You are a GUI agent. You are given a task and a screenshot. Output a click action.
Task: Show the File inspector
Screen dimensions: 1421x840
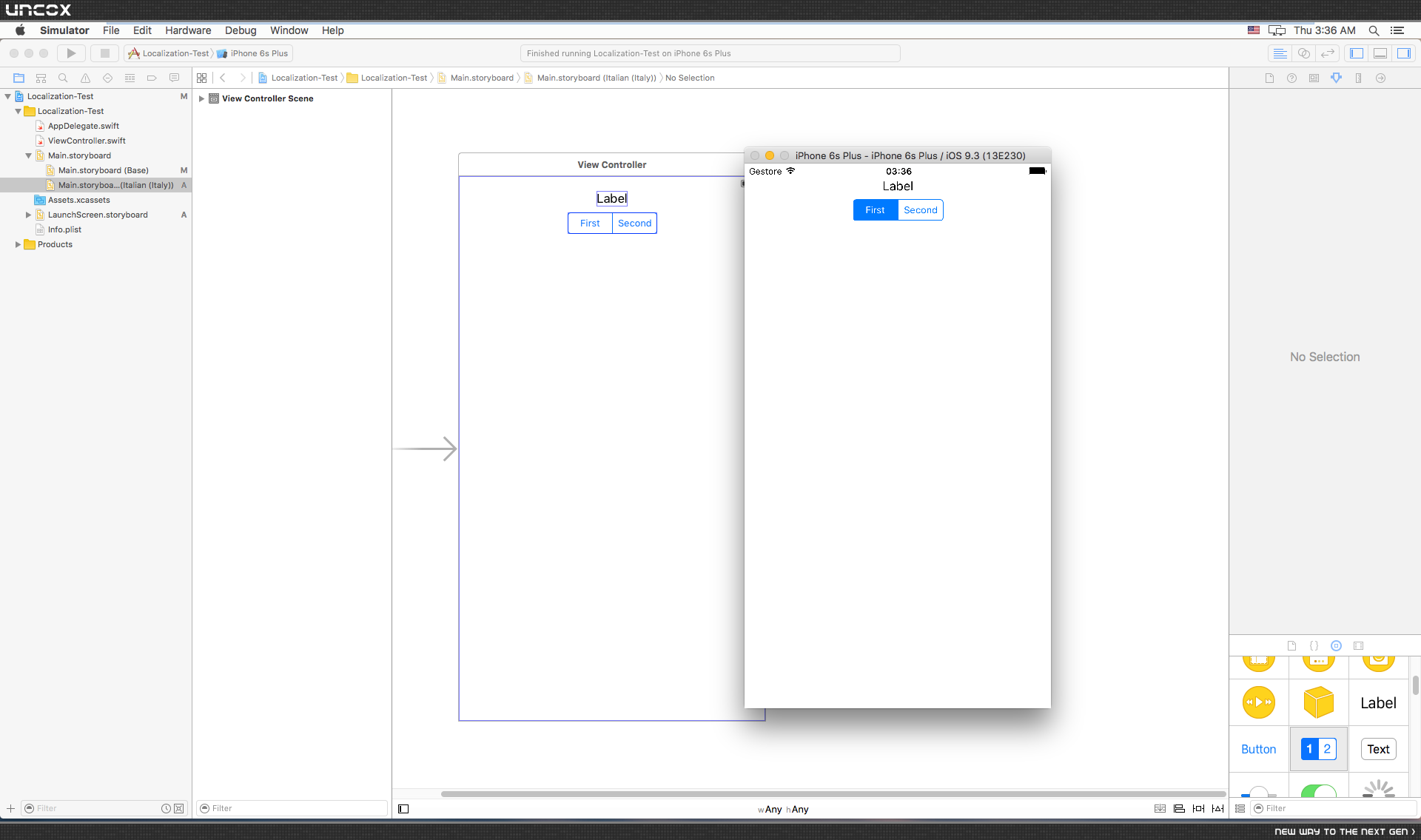[1270, 78]
